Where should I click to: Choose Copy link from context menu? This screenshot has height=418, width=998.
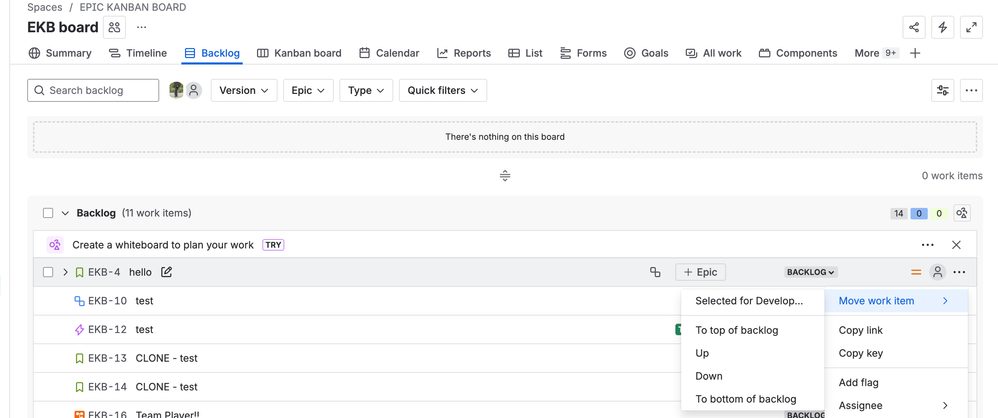[x=896, y=330]
